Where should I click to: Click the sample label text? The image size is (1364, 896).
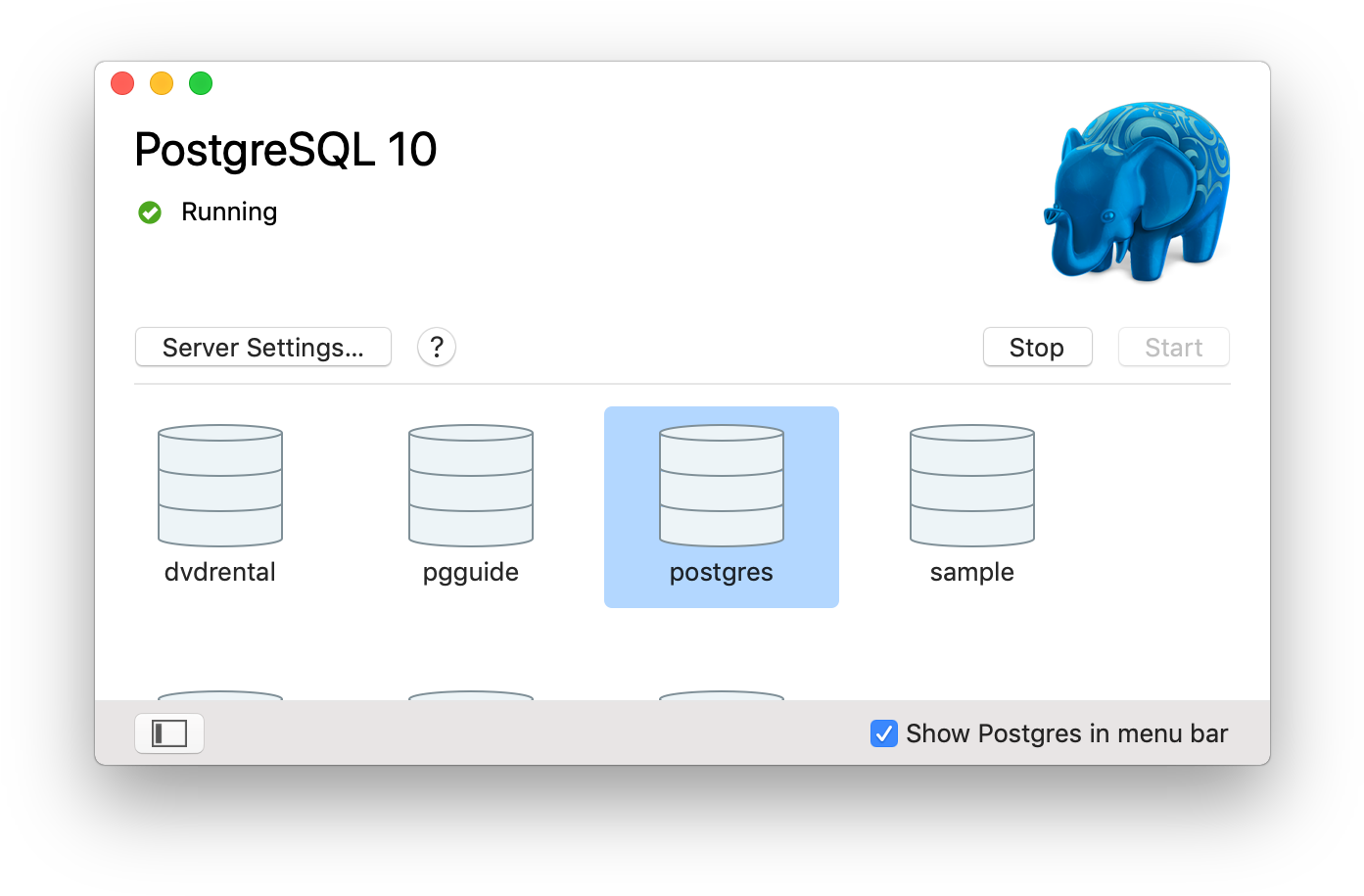[972, 573]
